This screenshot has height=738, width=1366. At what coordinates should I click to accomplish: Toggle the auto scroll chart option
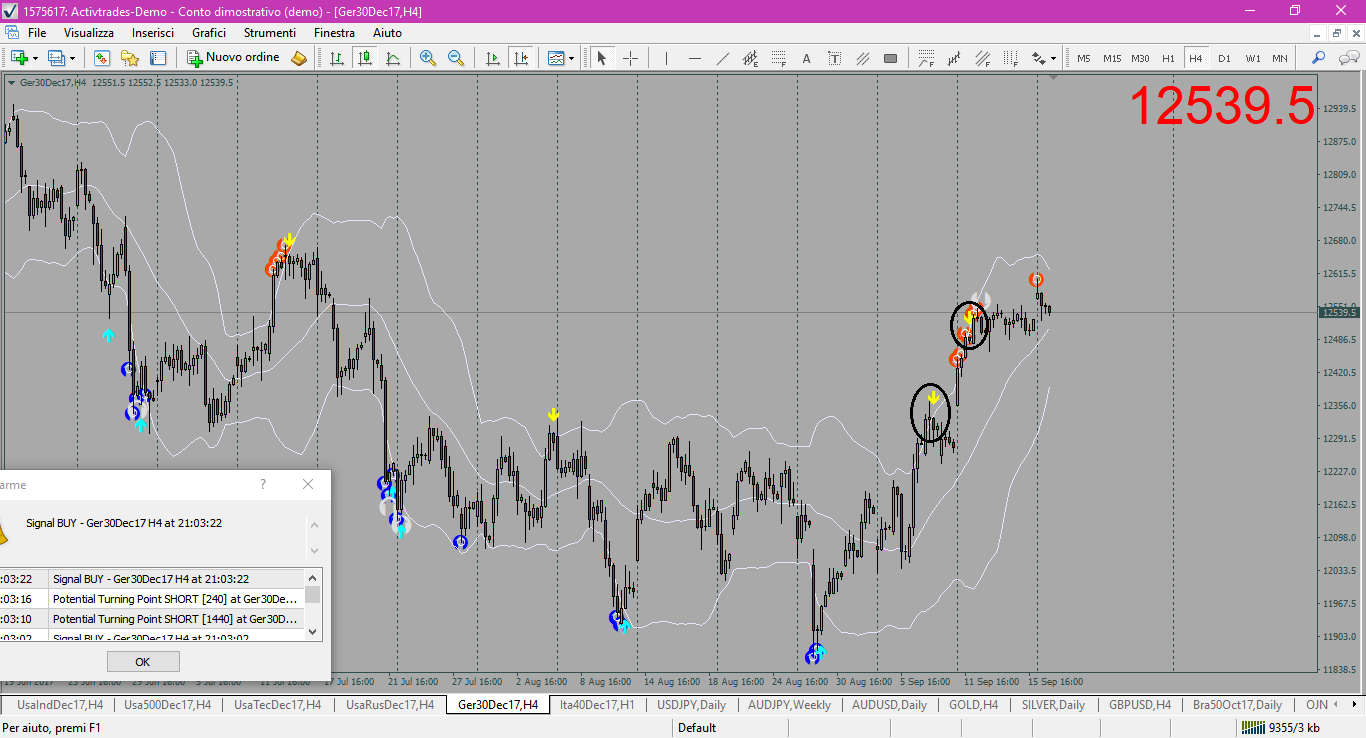click(x=492, y=58)
